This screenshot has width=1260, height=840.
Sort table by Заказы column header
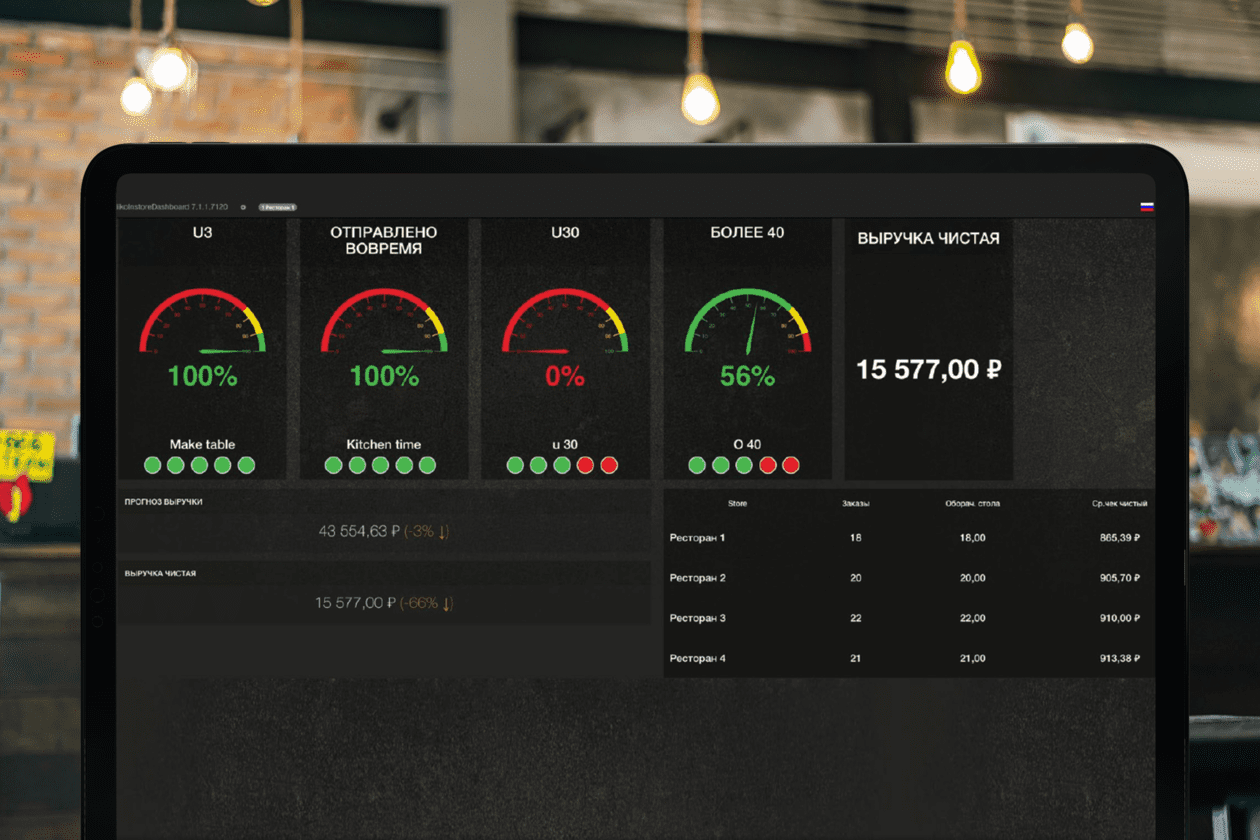click(x=856, y=503)
